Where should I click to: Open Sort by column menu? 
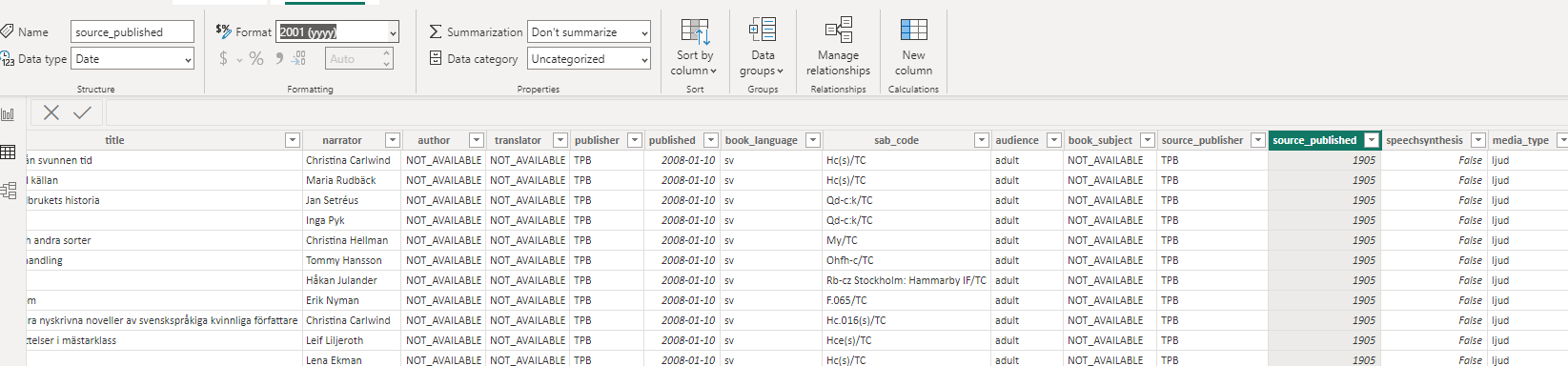point(694,47)
